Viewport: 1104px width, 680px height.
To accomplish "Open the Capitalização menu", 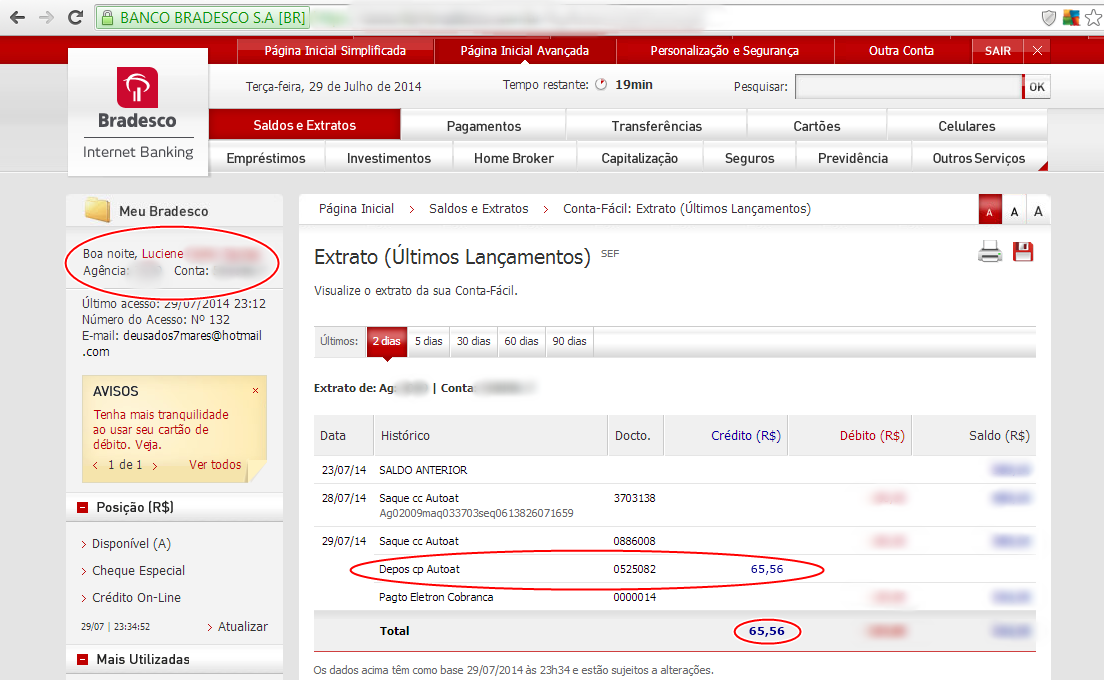I will click(x=639, y=158).
